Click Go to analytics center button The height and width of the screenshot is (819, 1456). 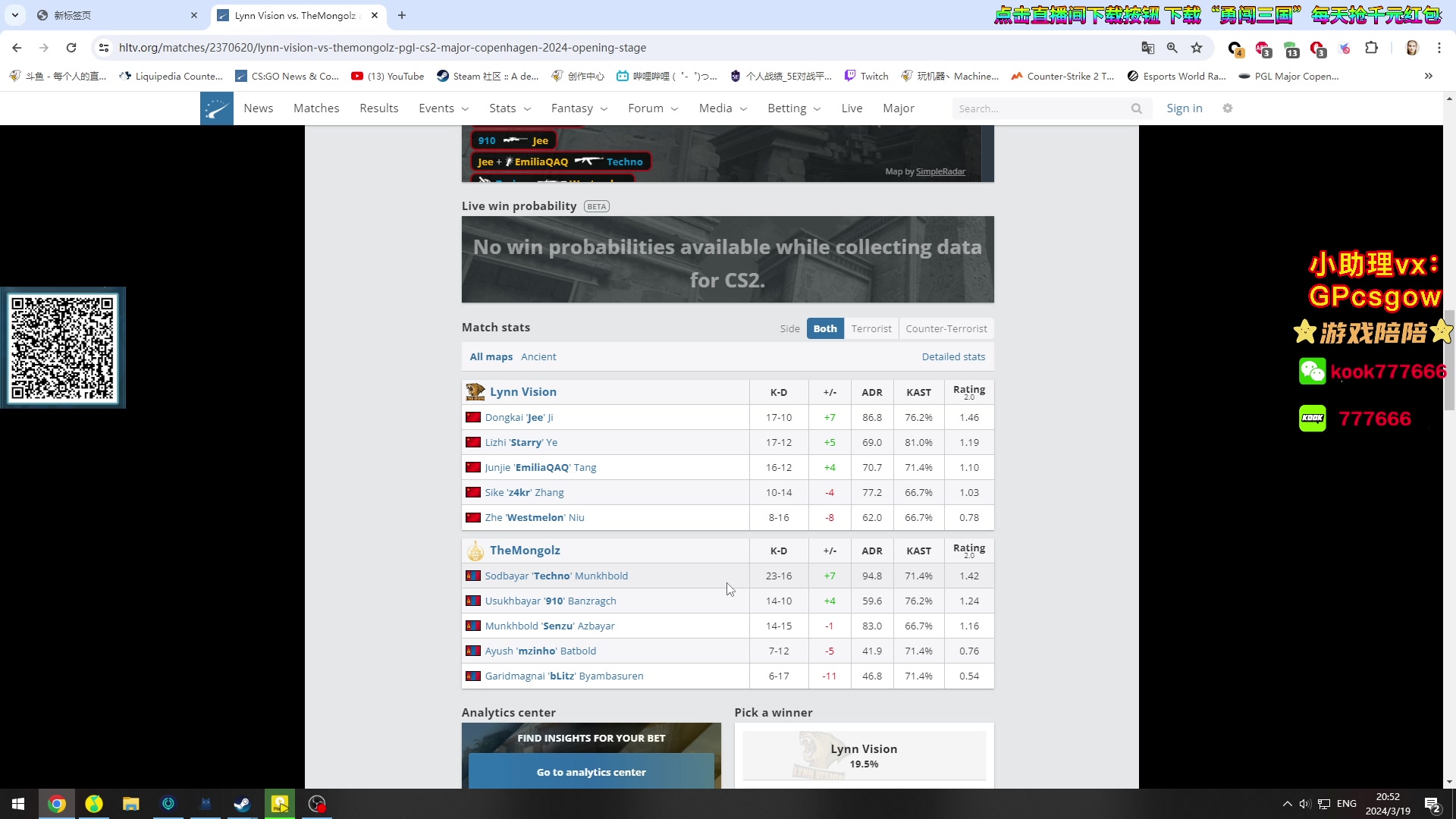591,772
